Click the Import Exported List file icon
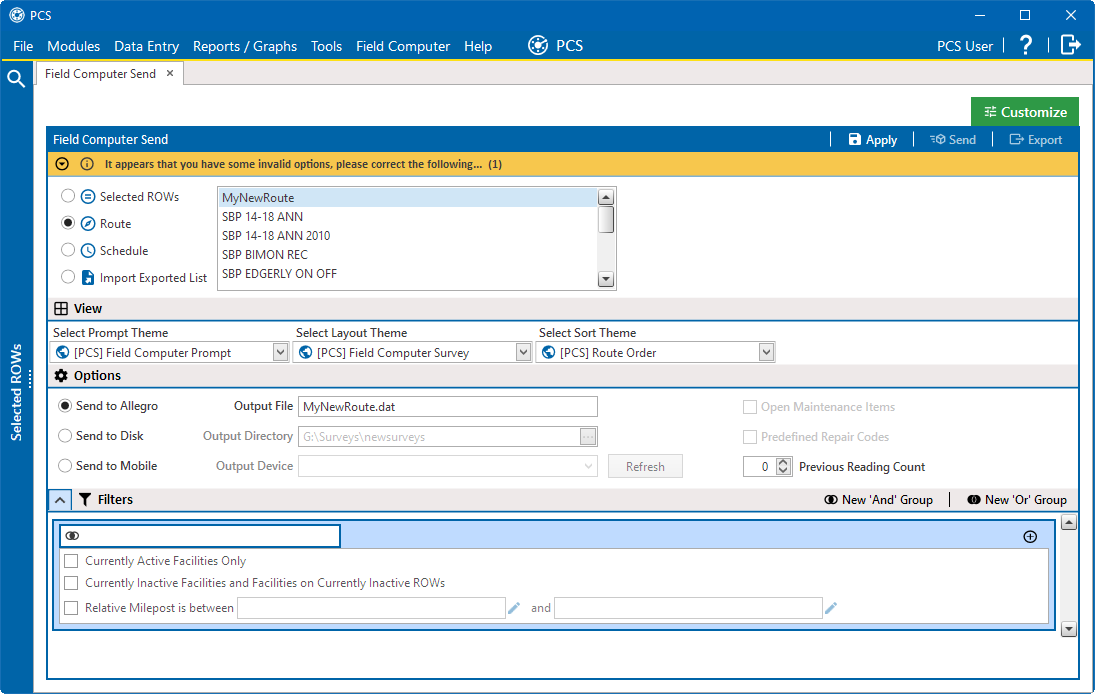This screenshot has width=1095, height=694. click(88, 278)
